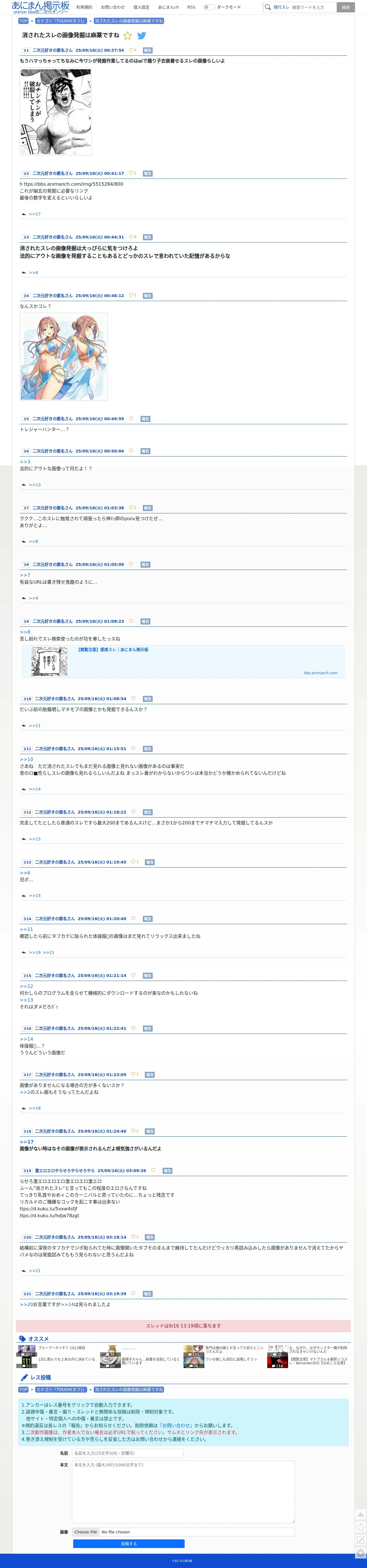Click the magnifying glass search icon
Screen dimensions: 367x1568
click(x=267, y=7)
